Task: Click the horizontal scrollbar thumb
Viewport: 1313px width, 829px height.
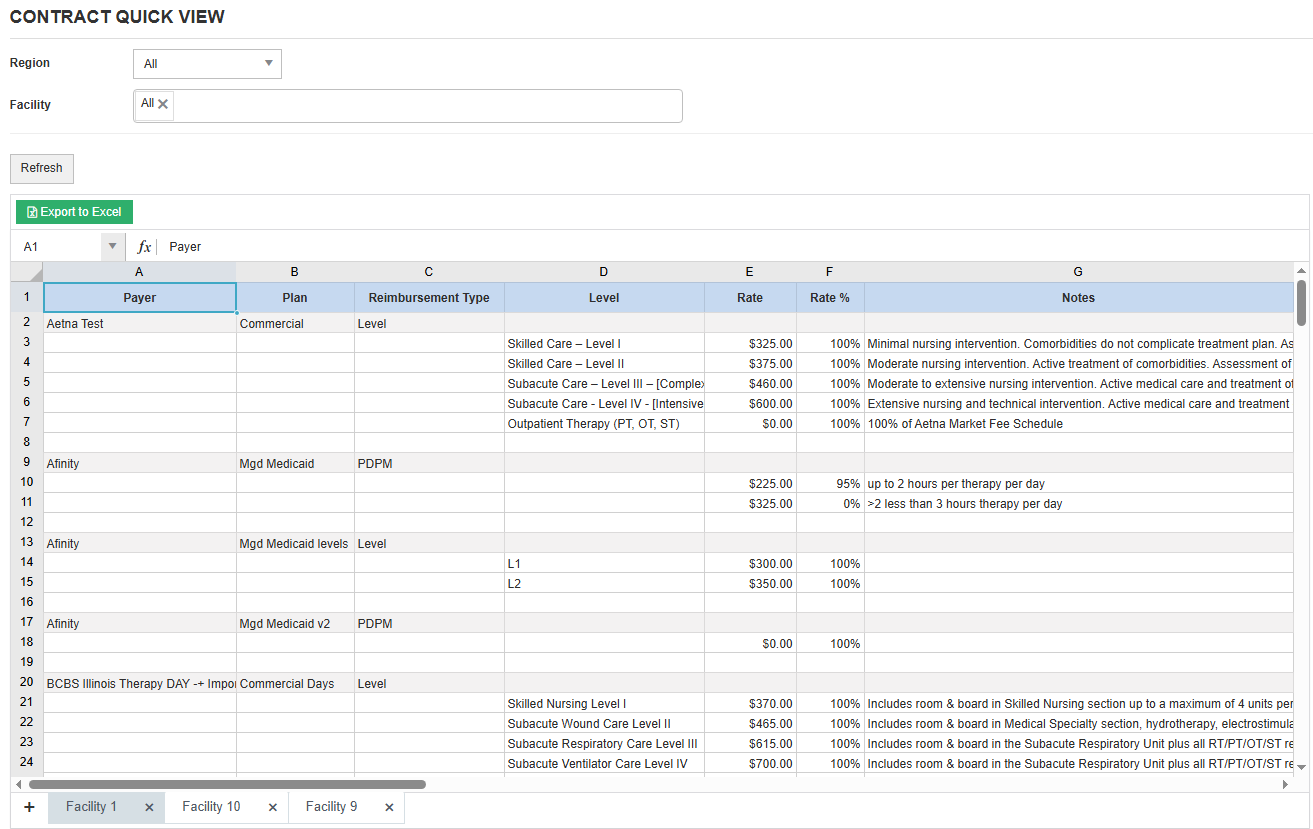Action: pyautogui.click(x=227, y=785)
